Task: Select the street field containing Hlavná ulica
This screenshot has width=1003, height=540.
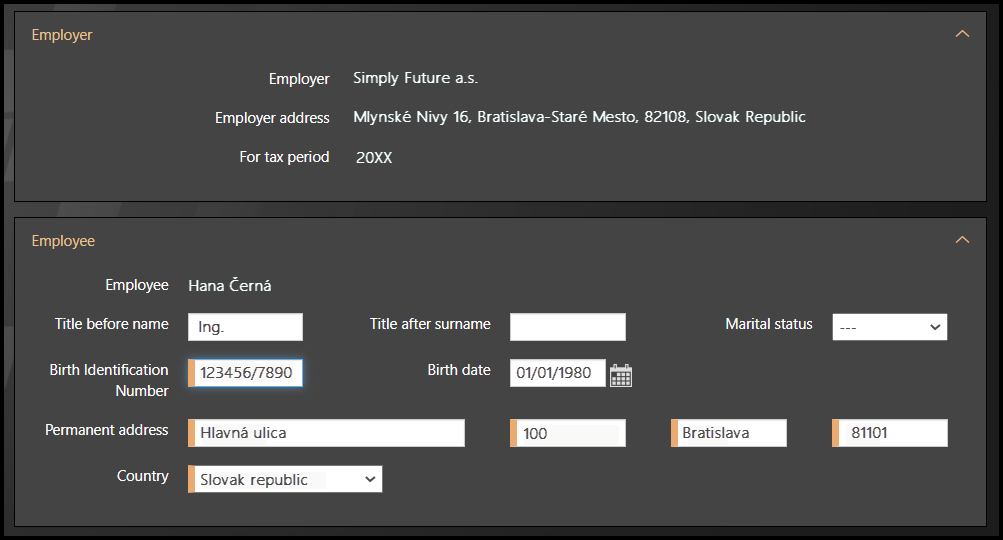Action: [x=328, y=433]
